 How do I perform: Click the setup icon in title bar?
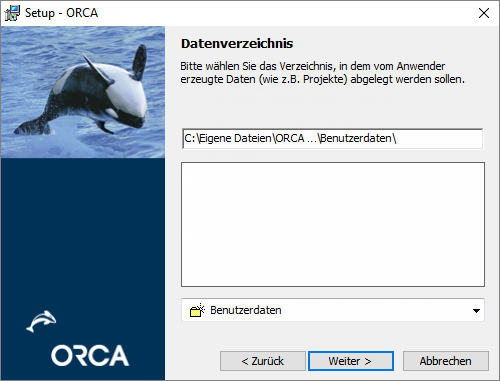(12, 13)
